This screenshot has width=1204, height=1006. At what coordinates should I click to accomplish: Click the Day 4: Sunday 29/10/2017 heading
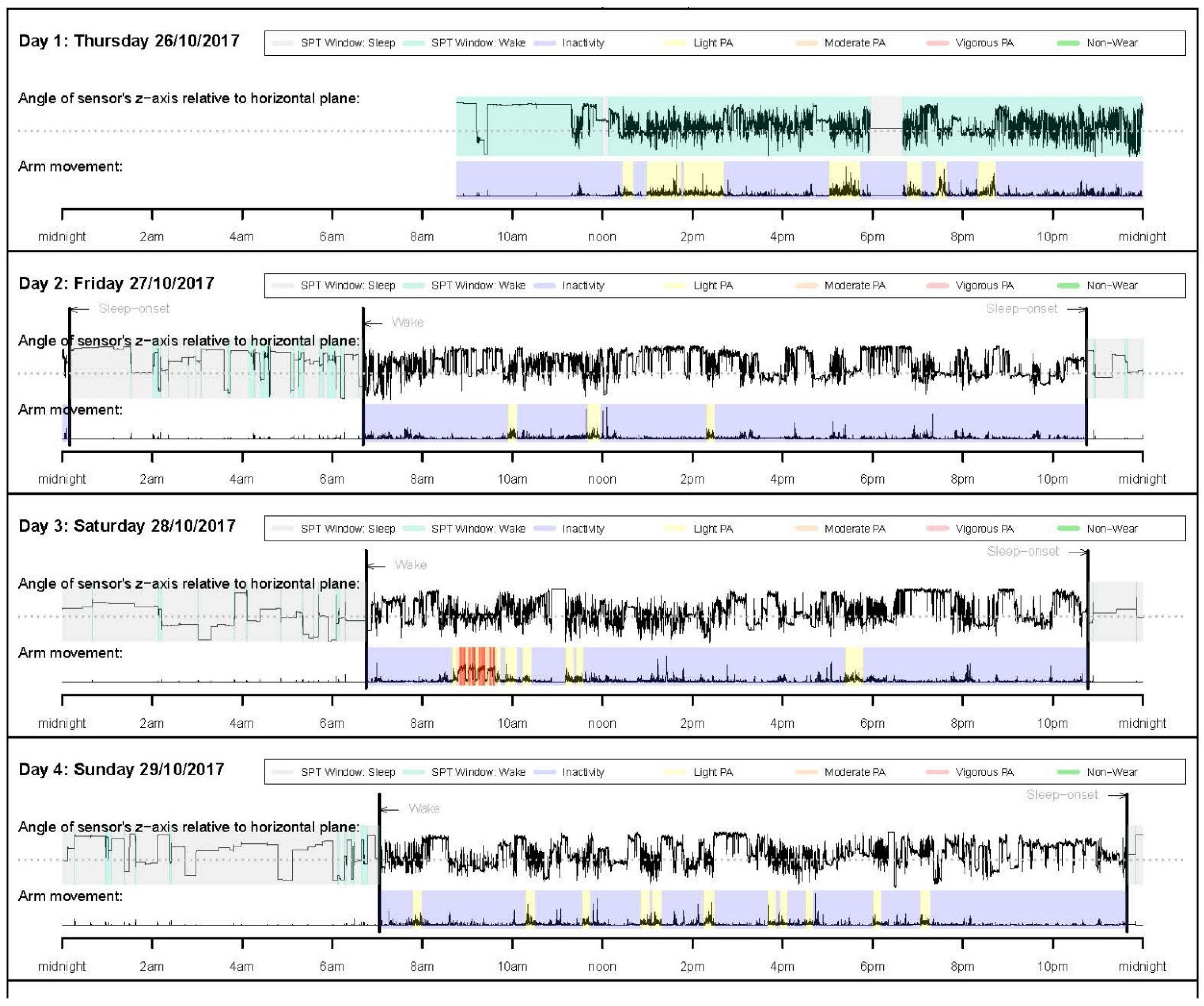[121, 769]
